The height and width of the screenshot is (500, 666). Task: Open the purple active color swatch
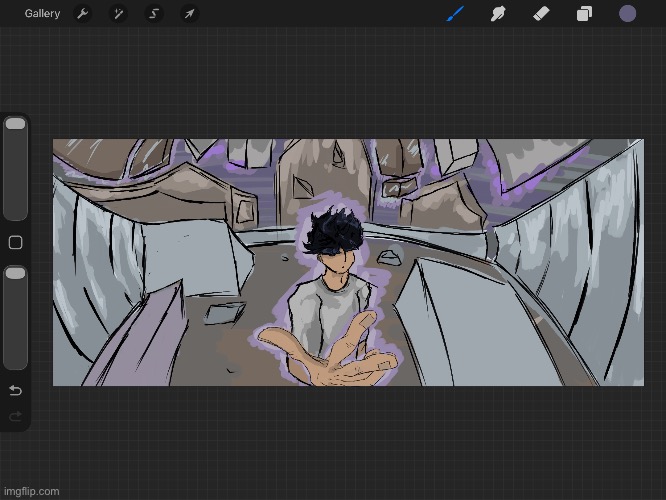pyautogui.click(x=628, y=14)
